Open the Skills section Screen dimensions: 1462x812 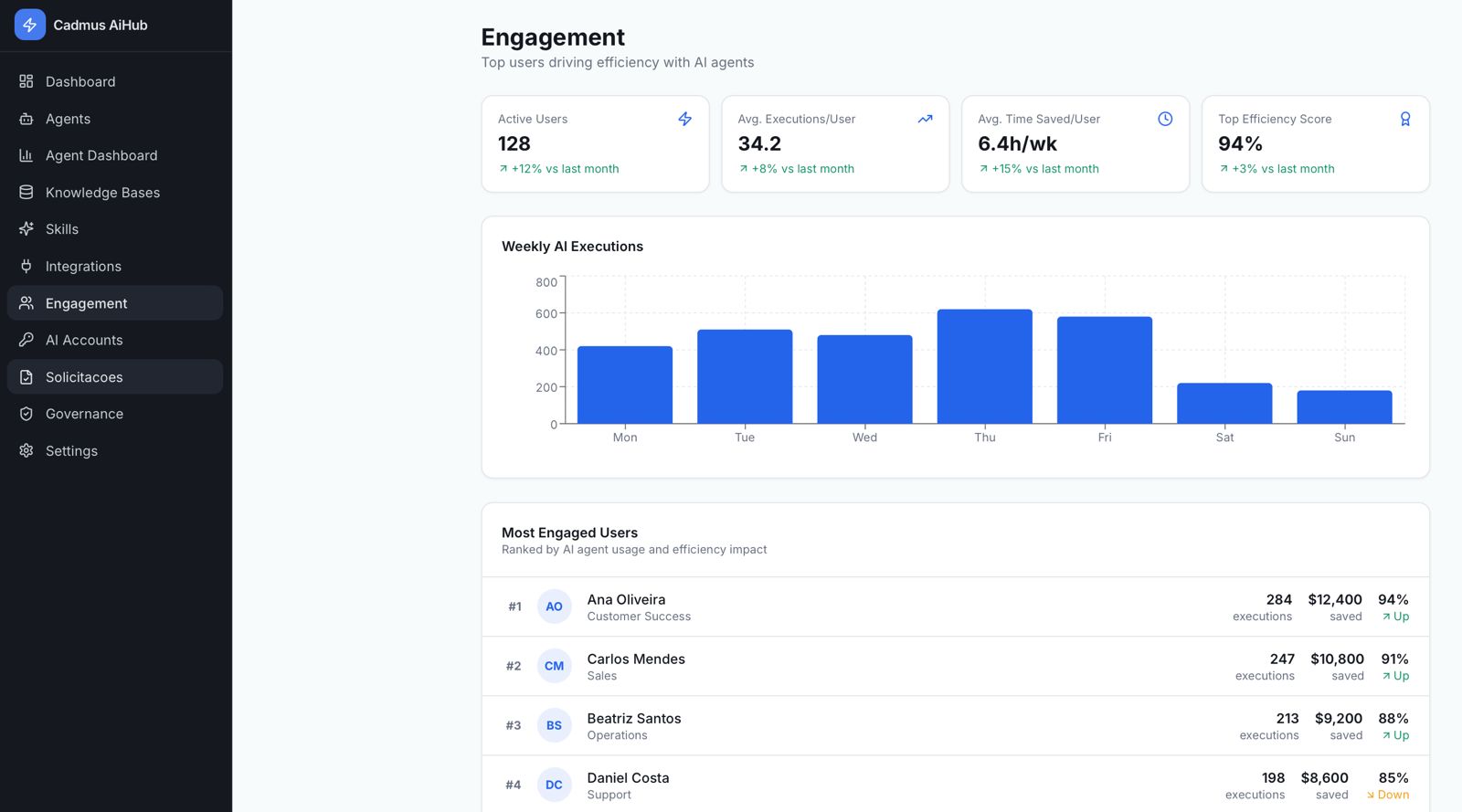115,229
